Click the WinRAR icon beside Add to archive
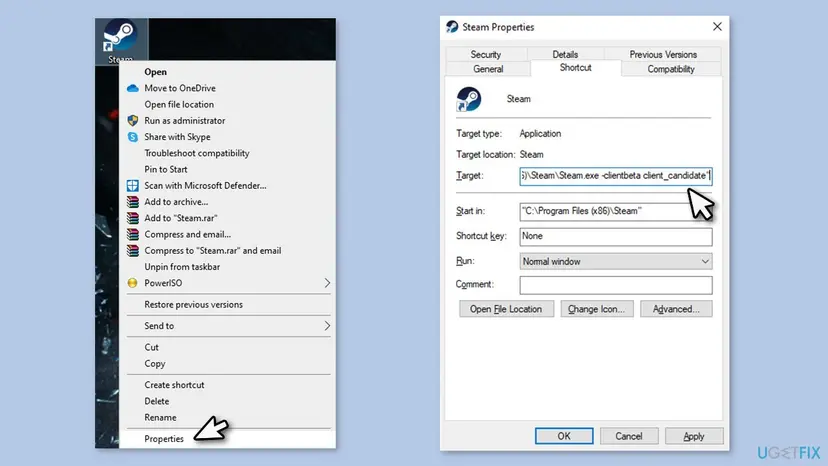The image size is (828, 466). pos(133,202)
